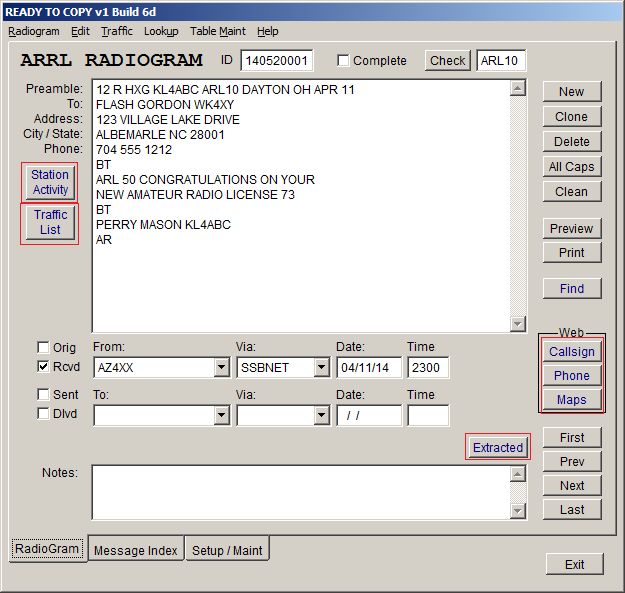Viewport: 625px width, 593px height.
Task: Click the line 'ALBEMARLE NC 28001'
Action: click(x=160, y=135)
